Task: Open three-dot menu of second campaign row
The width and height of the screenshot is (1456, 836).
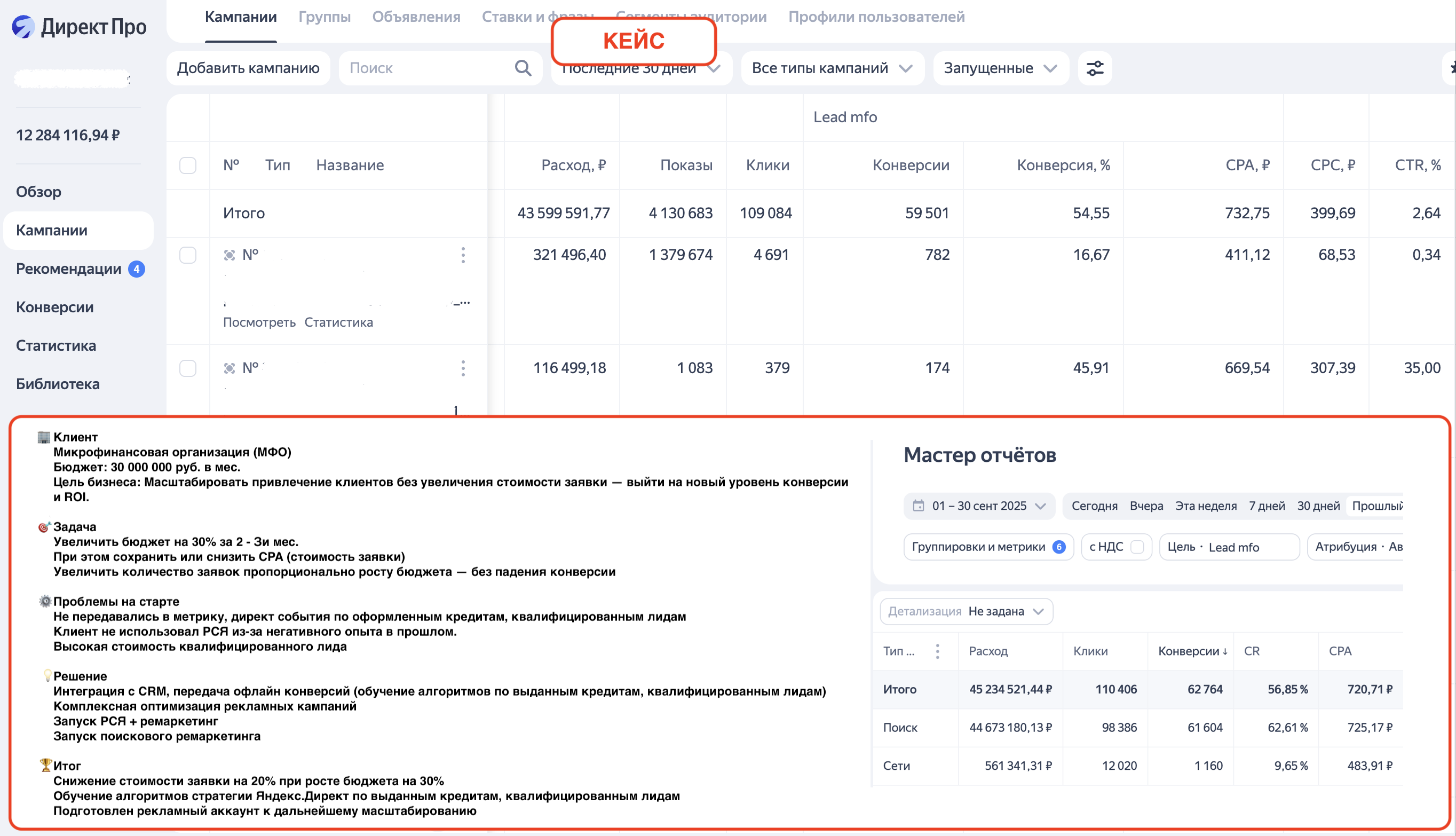Action: (x=463, y=368)
